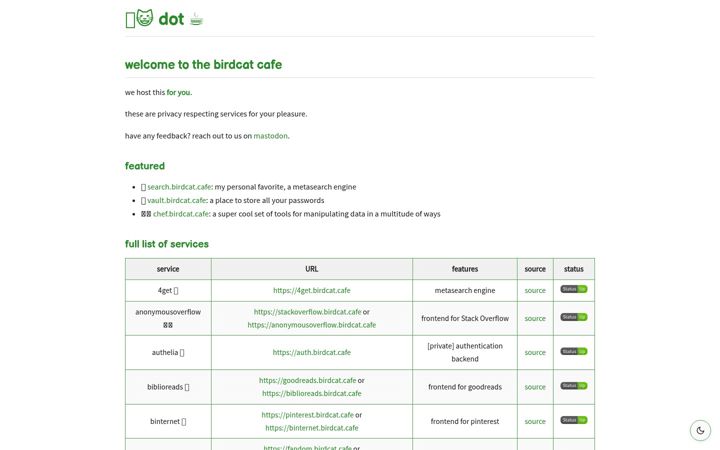This screenshot has width=720, height=450.
Task: Click 'welcome to the birdcat cafe' heading
Action: 203,64
